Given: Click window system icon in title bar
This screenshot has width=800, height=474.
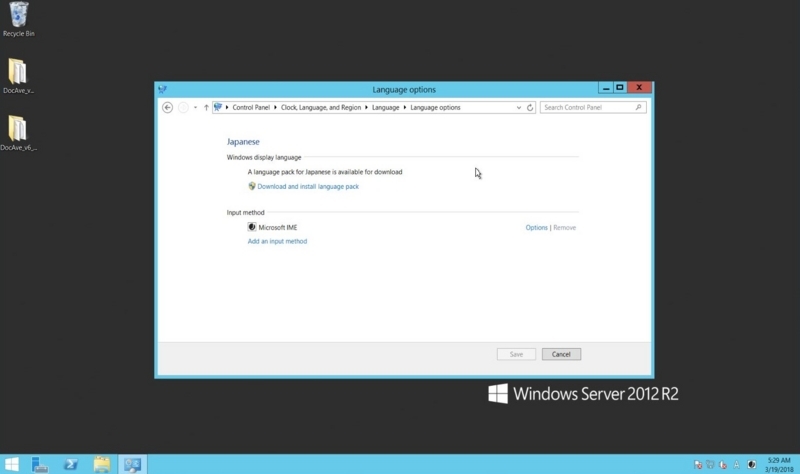Looking at the screenshot, I should click(x=162, y=89).
